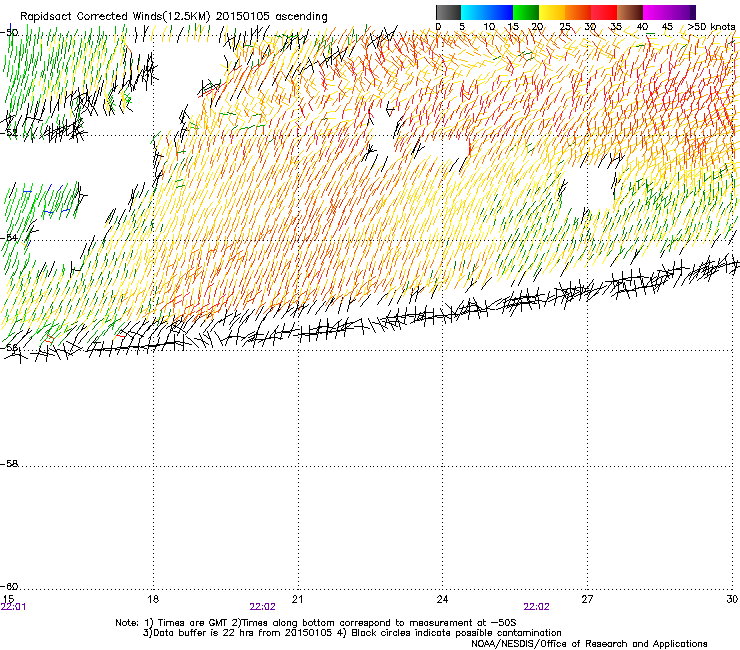The width and height of the screenshot is (740, 650).
Task: Click the note 'Black circles indicate possible contamination'
Action: click(x=456, y=633)
